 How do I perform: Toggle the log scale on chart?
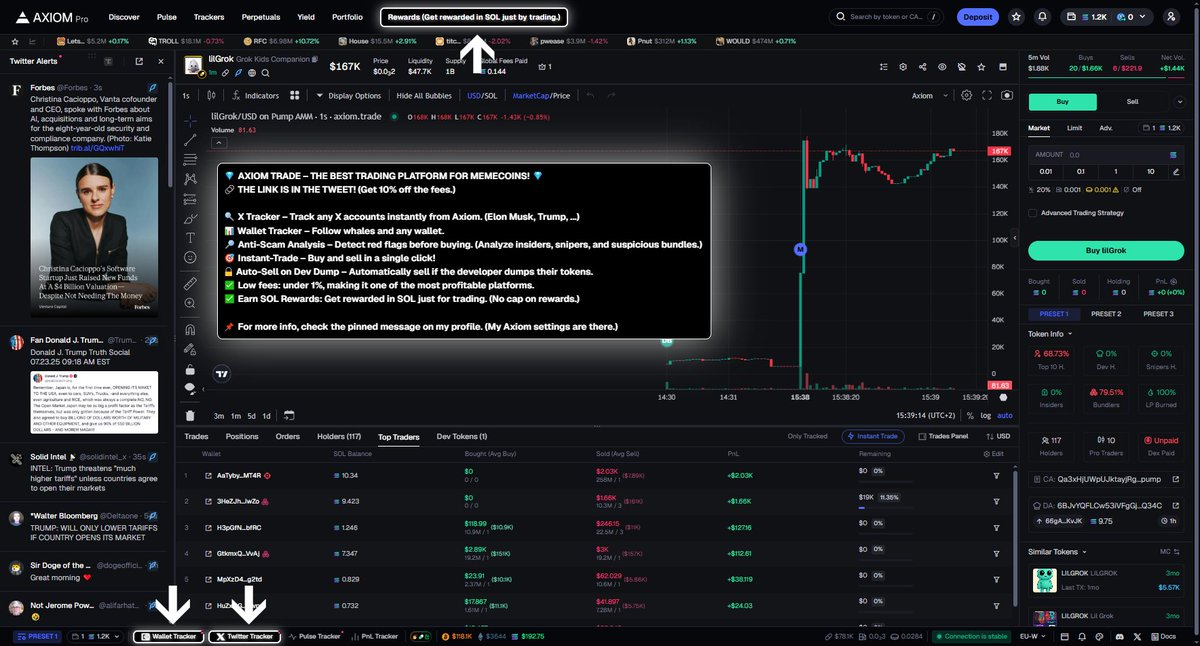click(x=987, y=415)
